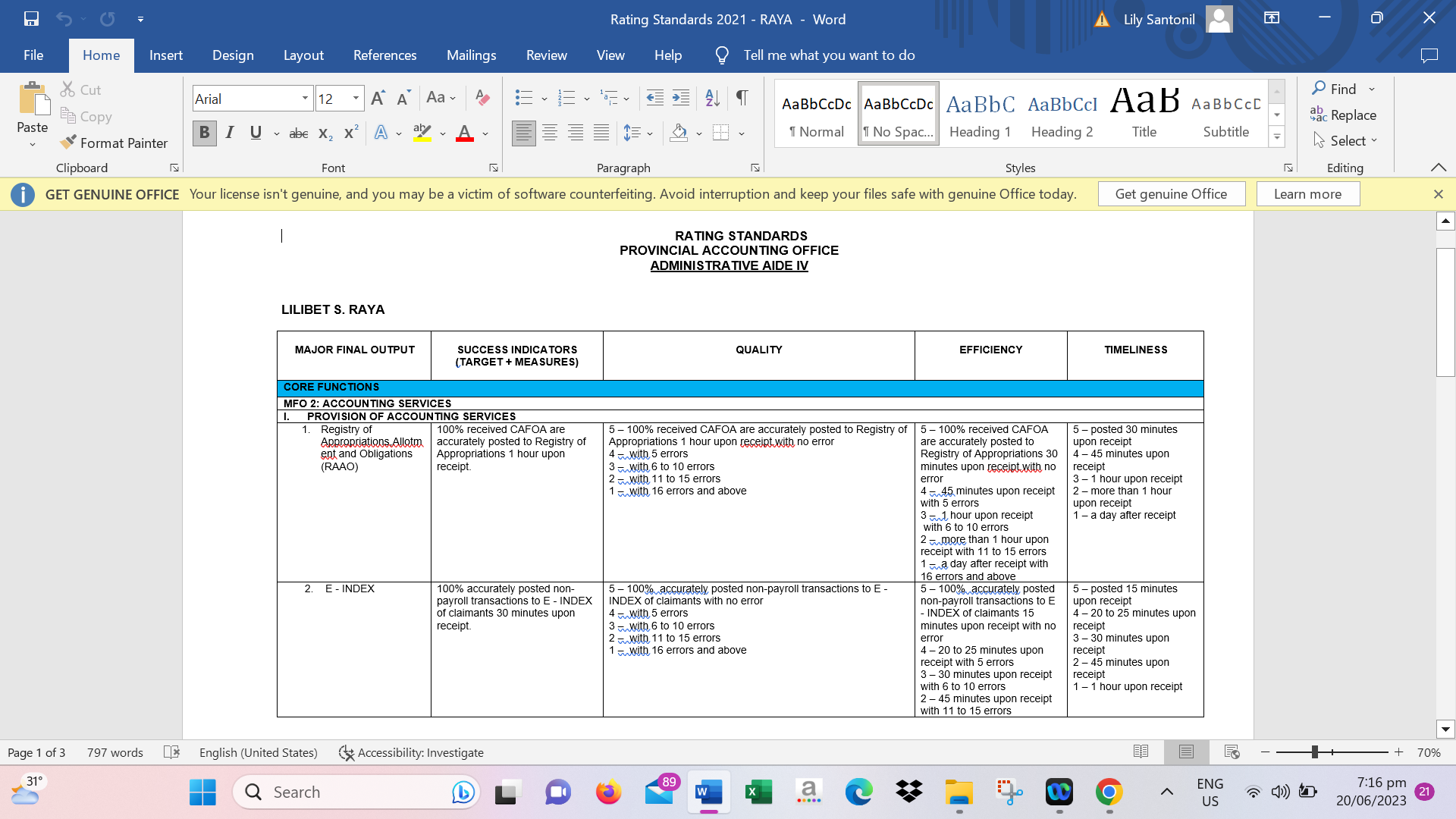Open Accessibility Investigate in status bar
The height and width of the screenshot is (819, 1456).
pyautogui.click(x=411, y=752)
